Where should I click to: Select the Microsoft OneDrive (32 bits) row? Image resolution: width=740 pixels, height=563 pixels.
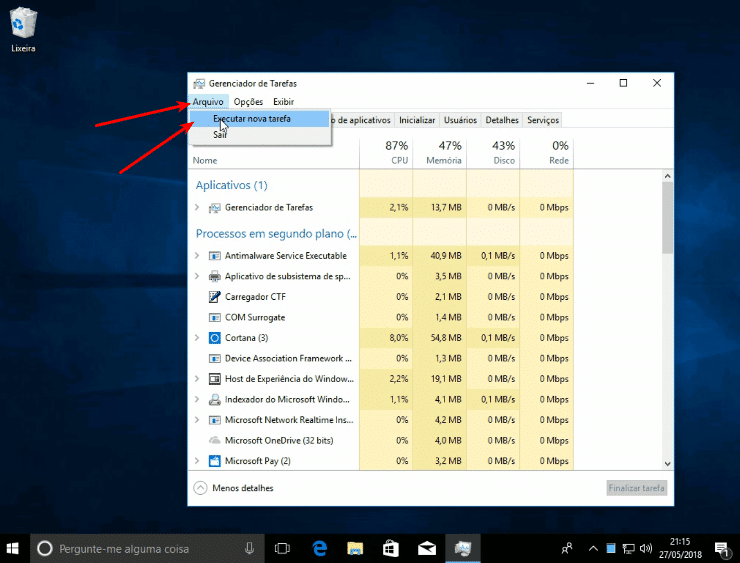[x=381, y=440]
